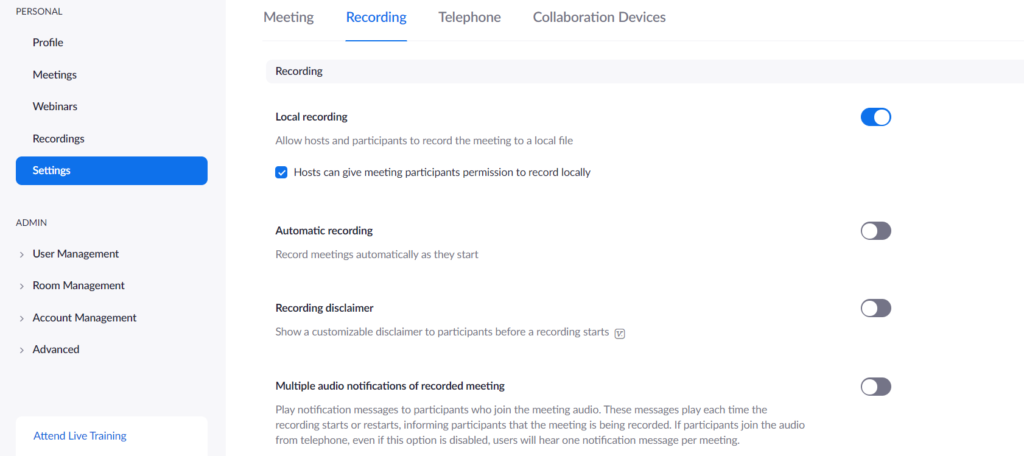Select the highlighted Settings menu item
This screenshot has width=1024, height=456.
[112, 171]
